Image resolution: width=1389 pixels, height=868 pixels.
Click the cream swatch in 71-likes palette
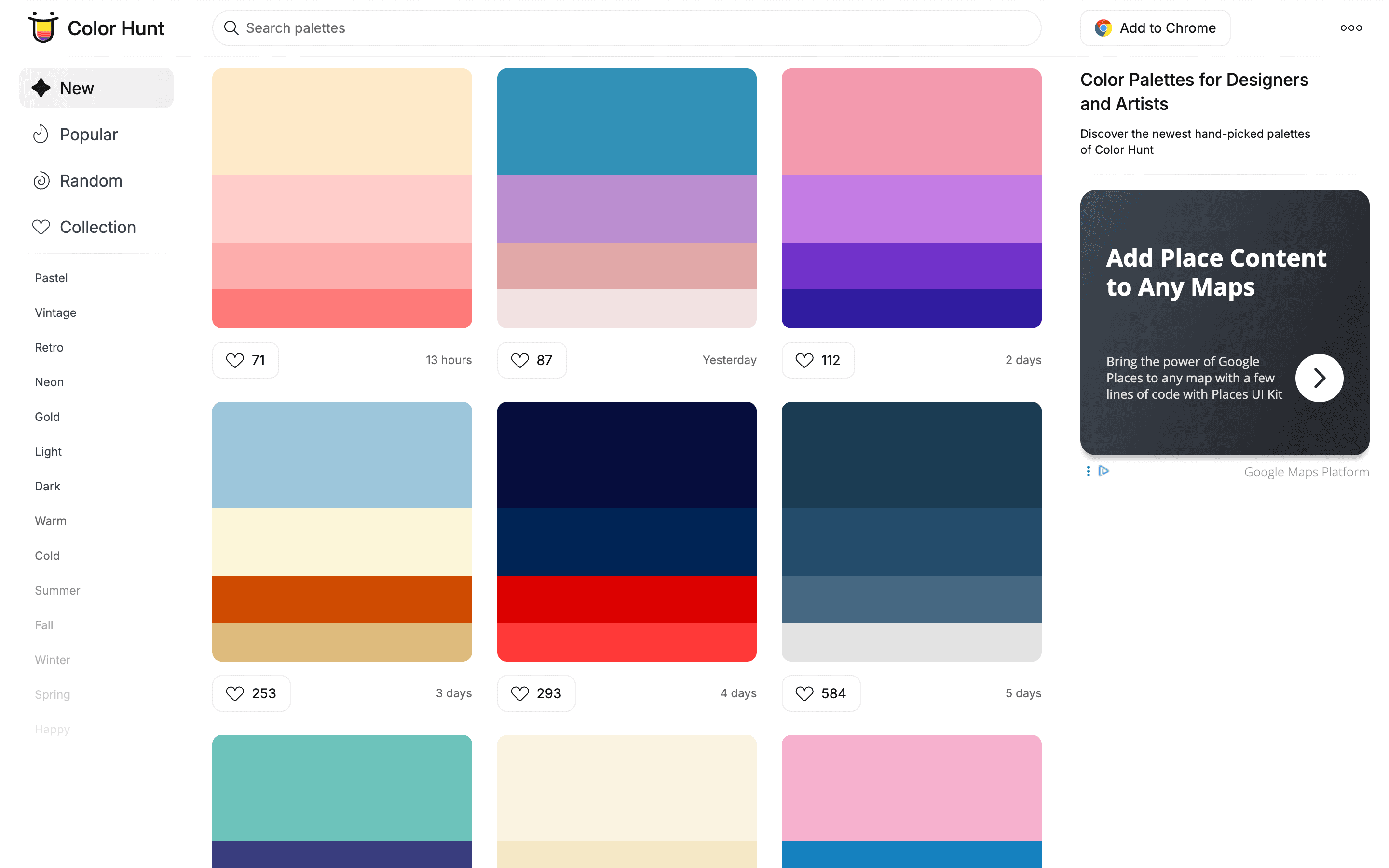coord(342,122)
